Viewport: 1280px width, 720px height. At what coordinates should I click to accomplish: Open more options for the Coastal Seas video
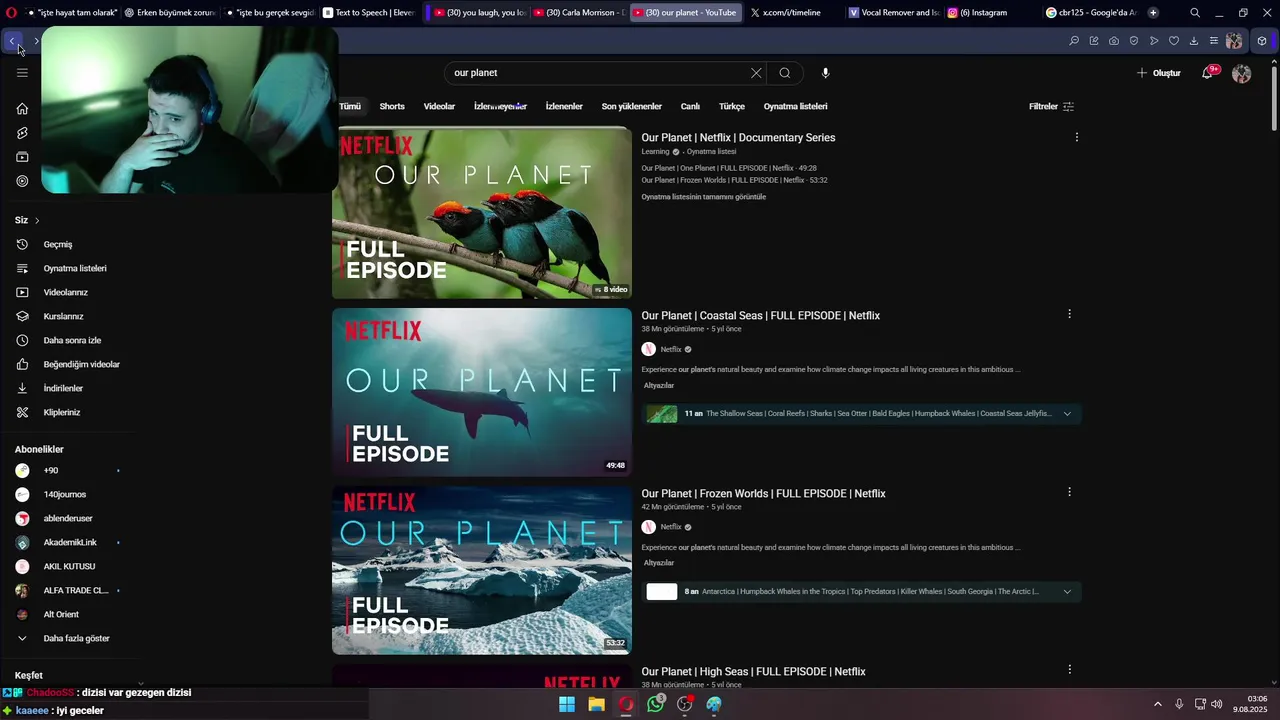point(1069,314)
